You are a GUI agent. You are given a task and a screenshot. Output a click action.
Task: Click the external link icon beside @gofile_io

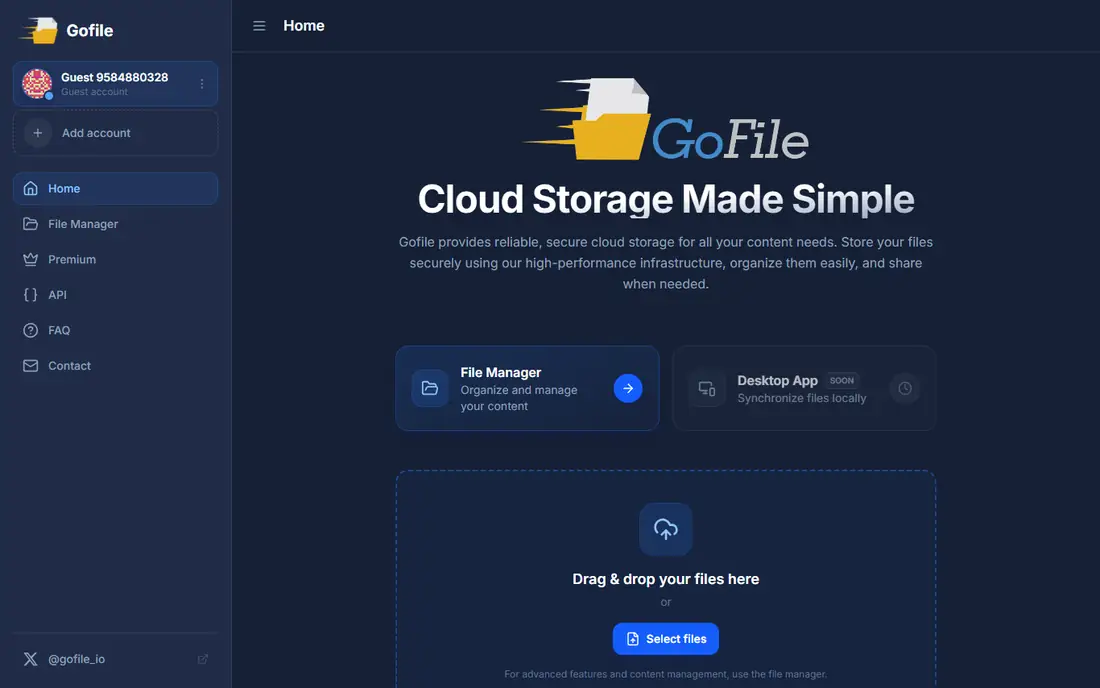tap(203, 659)
